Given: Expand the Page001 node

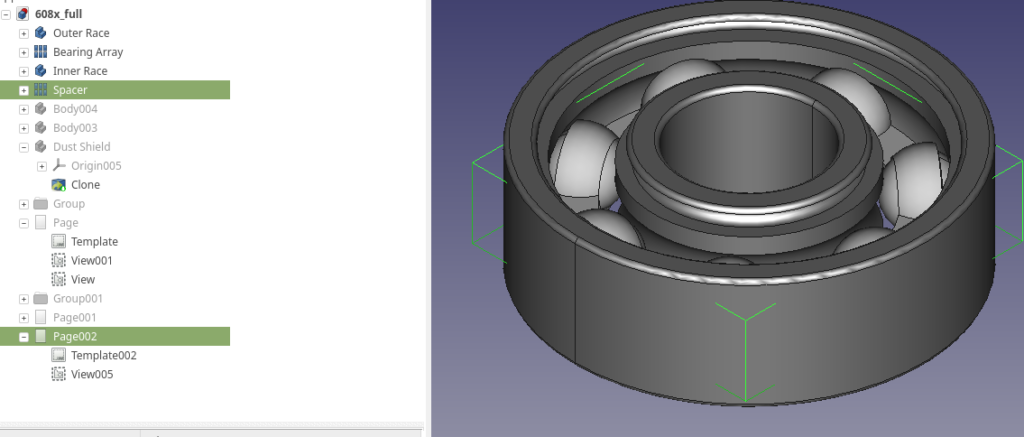Looking at the screenshot, I should click(x=24, y=317).
